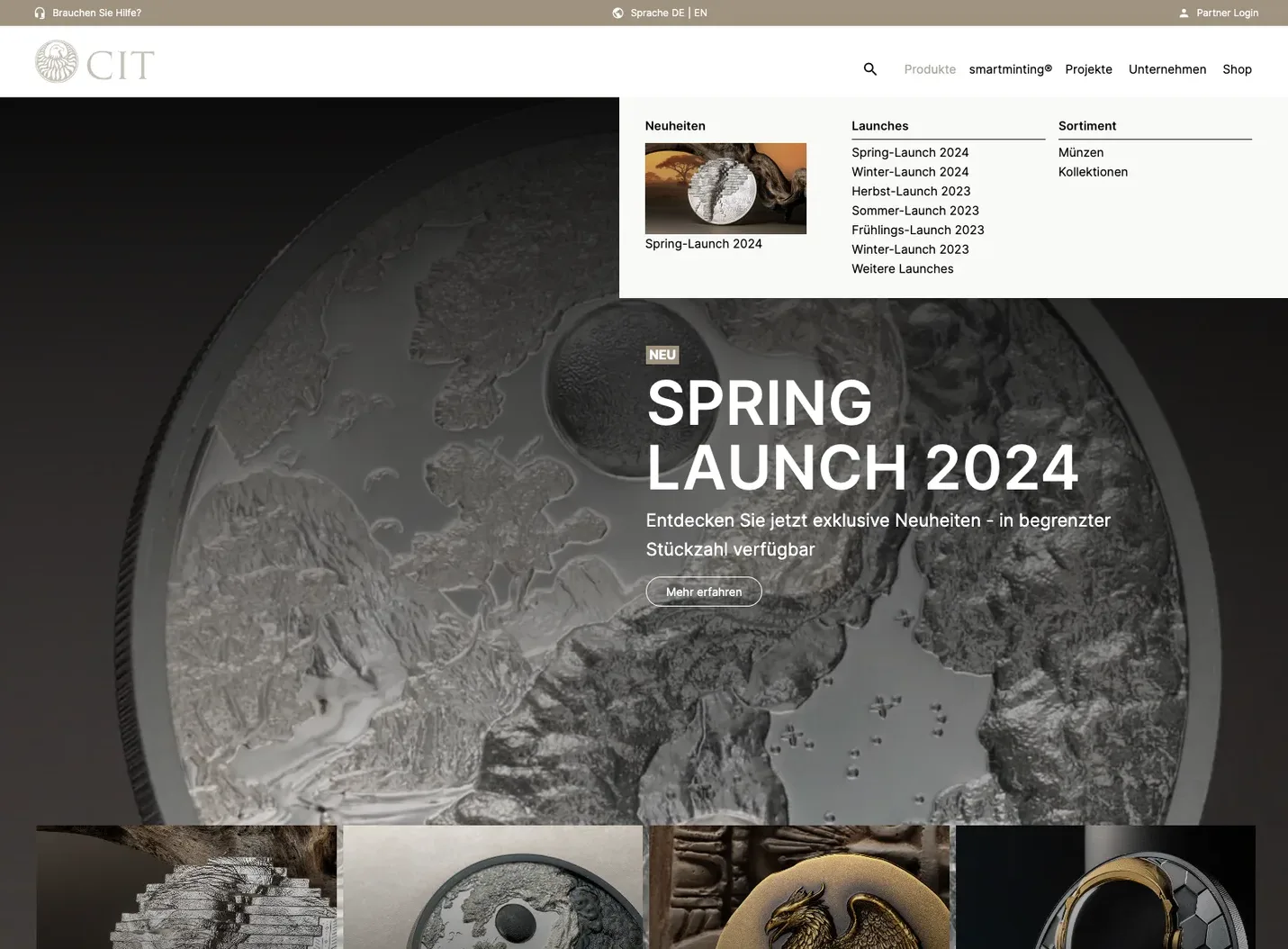Go home via the CIT logo
The image size is (1288, 949).
[95, 62]
